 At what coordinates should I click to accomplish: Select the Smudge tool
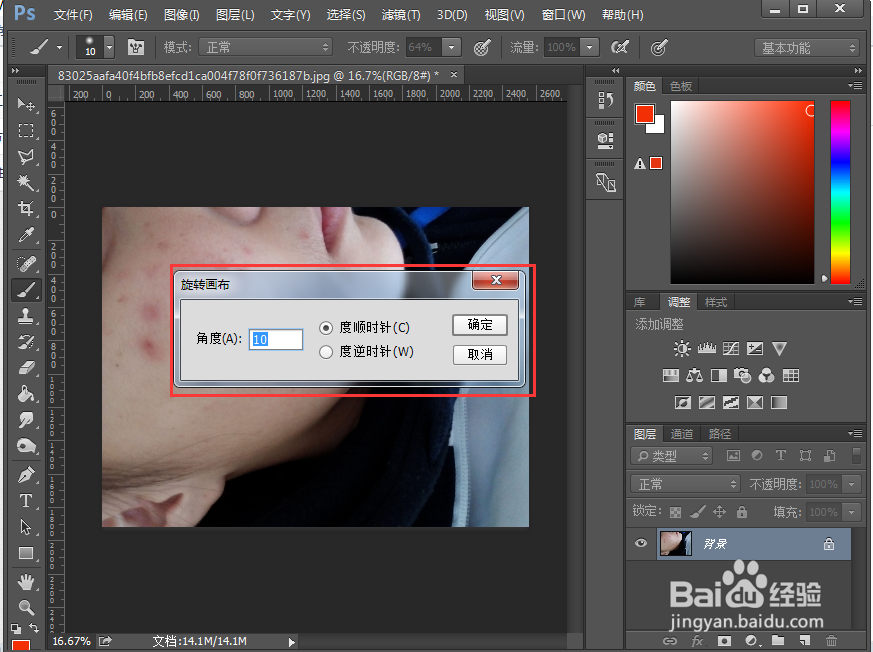(x=26, y=420)
